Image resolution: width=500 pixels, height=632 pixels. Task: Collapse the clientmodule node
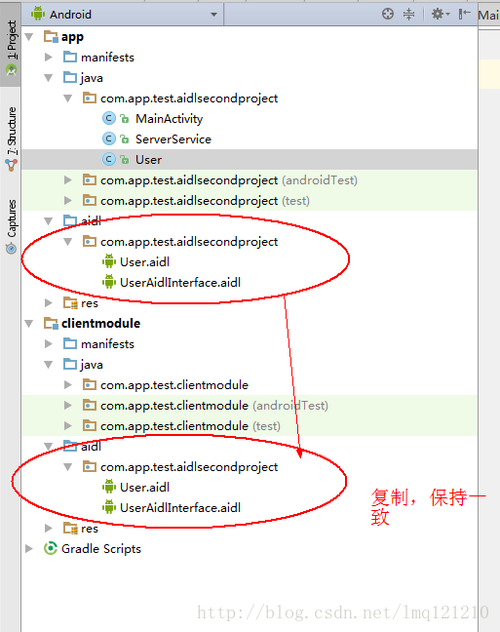pyautogui.click(x=29, y=323)
